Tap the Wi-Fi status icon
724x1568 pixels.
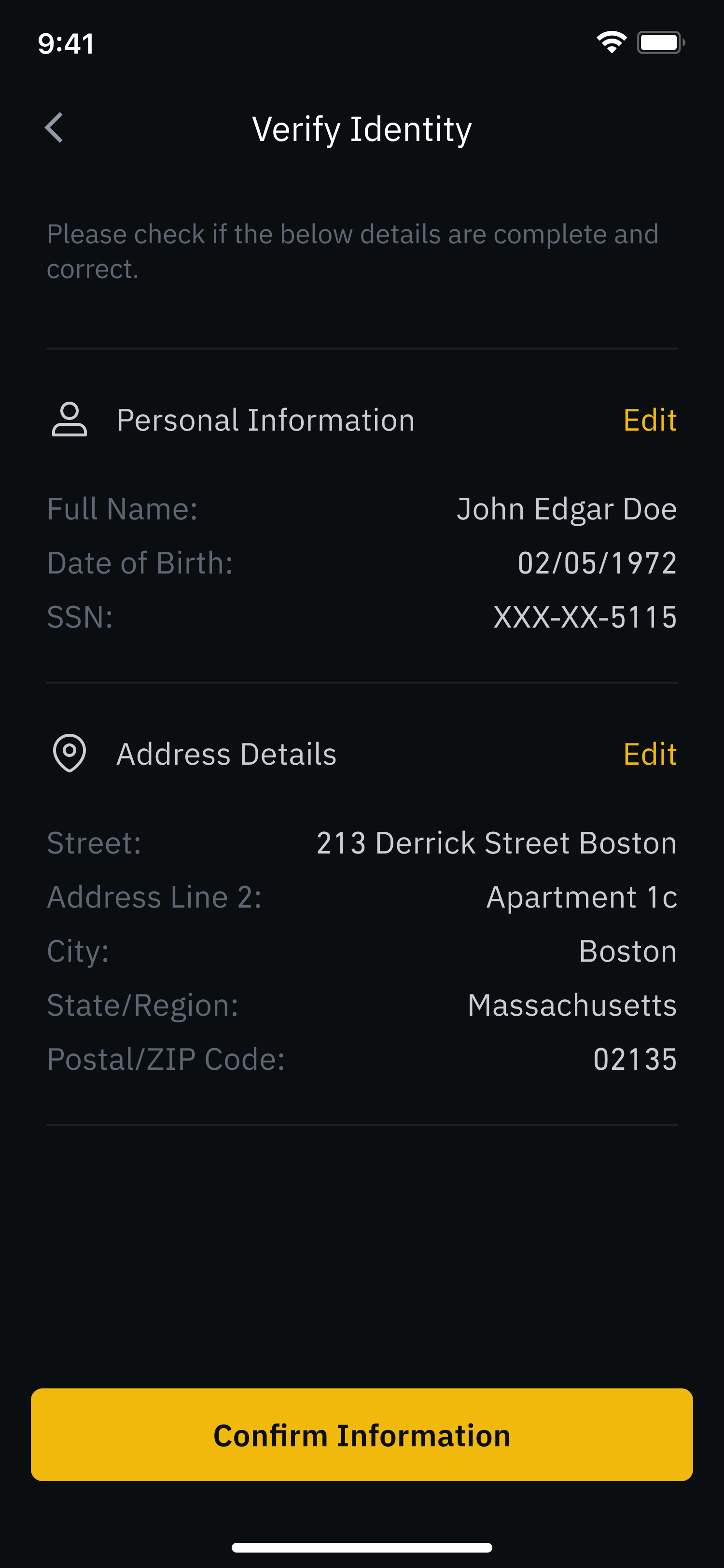click(612, 42)
